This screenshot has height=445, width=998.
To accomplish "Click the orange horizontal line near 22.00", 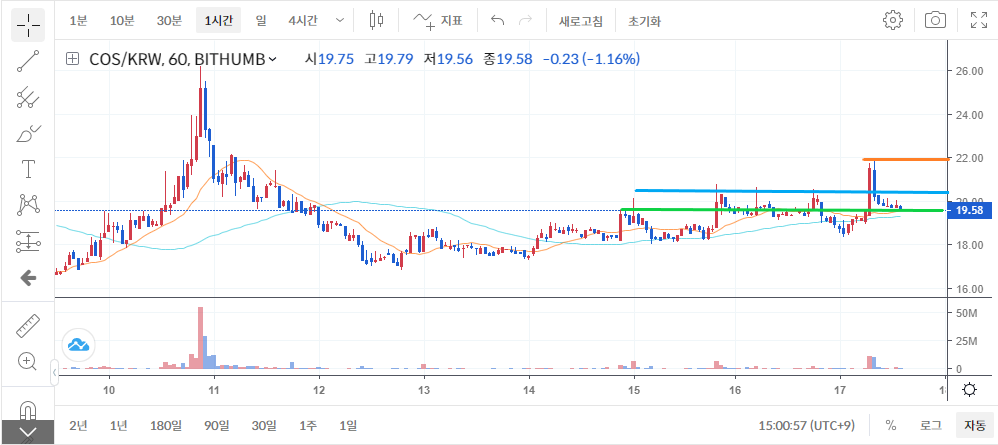I will pos(905,159).
